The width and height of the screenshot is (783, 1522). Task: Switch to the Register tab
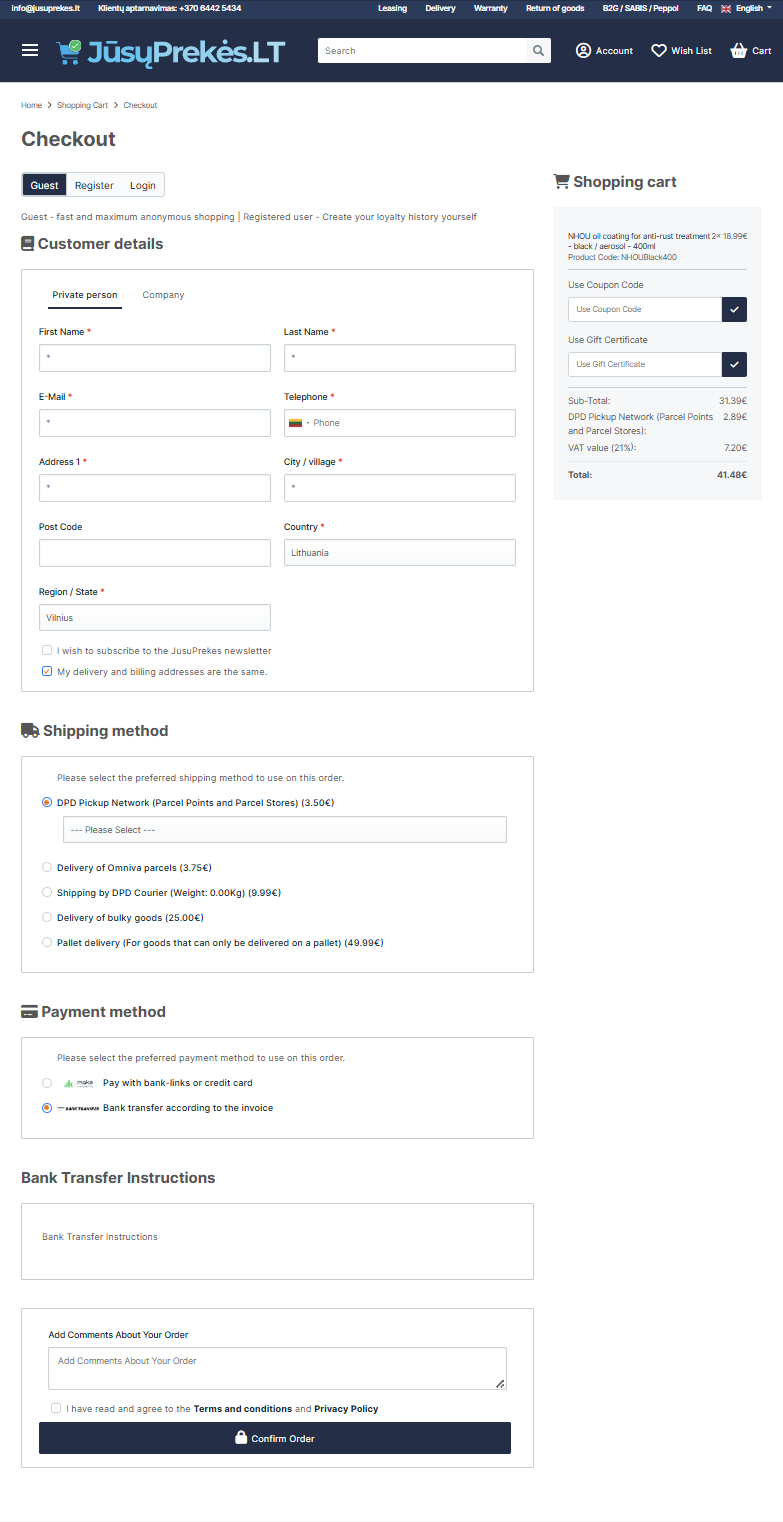pos(94,185)
